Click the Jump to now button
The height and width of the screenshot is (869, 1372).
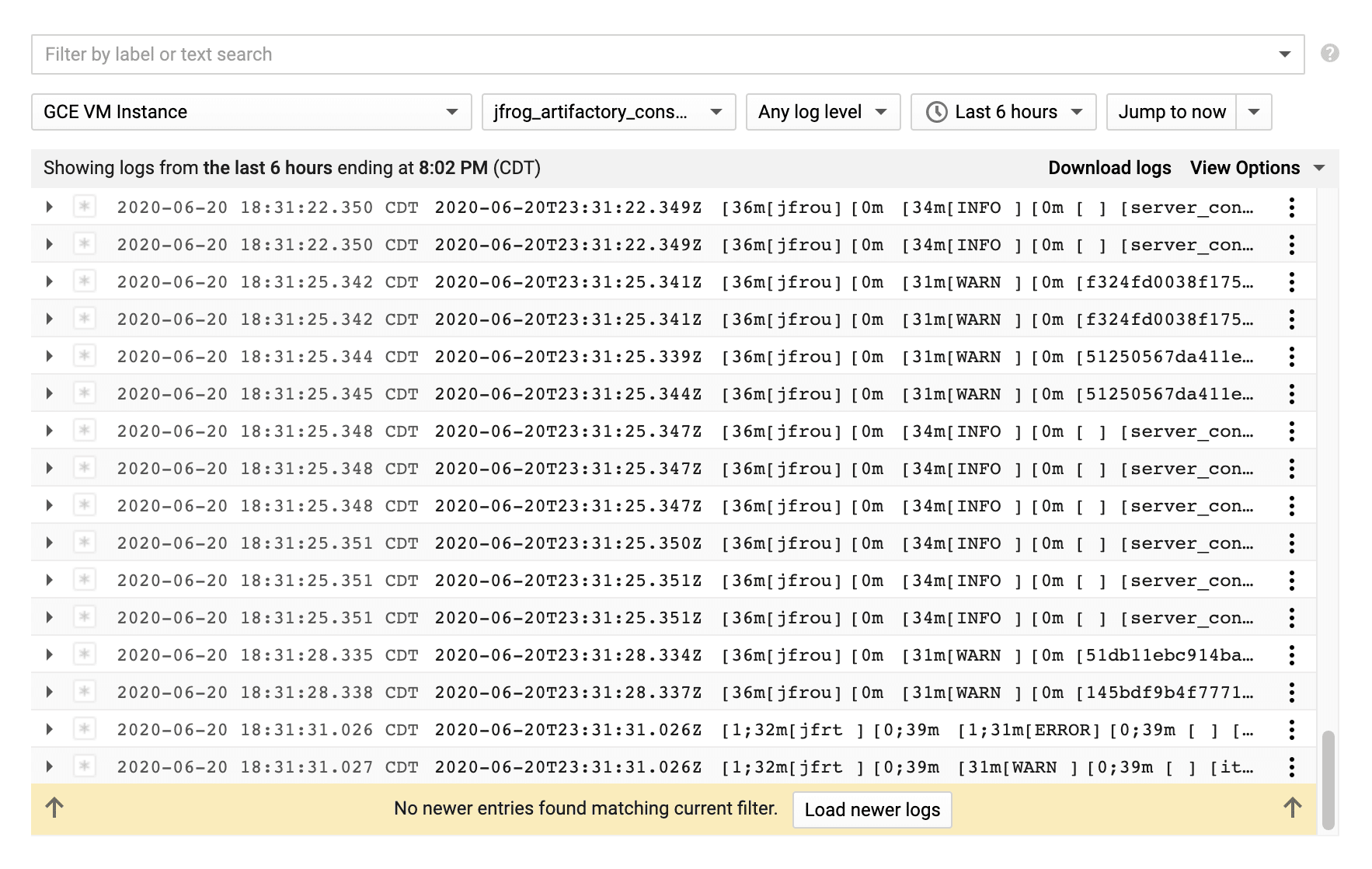[1172, 112]
